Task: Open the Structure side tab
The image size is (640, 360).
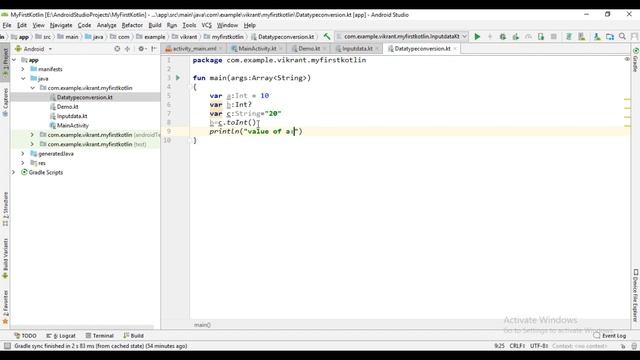Action: 5,209
